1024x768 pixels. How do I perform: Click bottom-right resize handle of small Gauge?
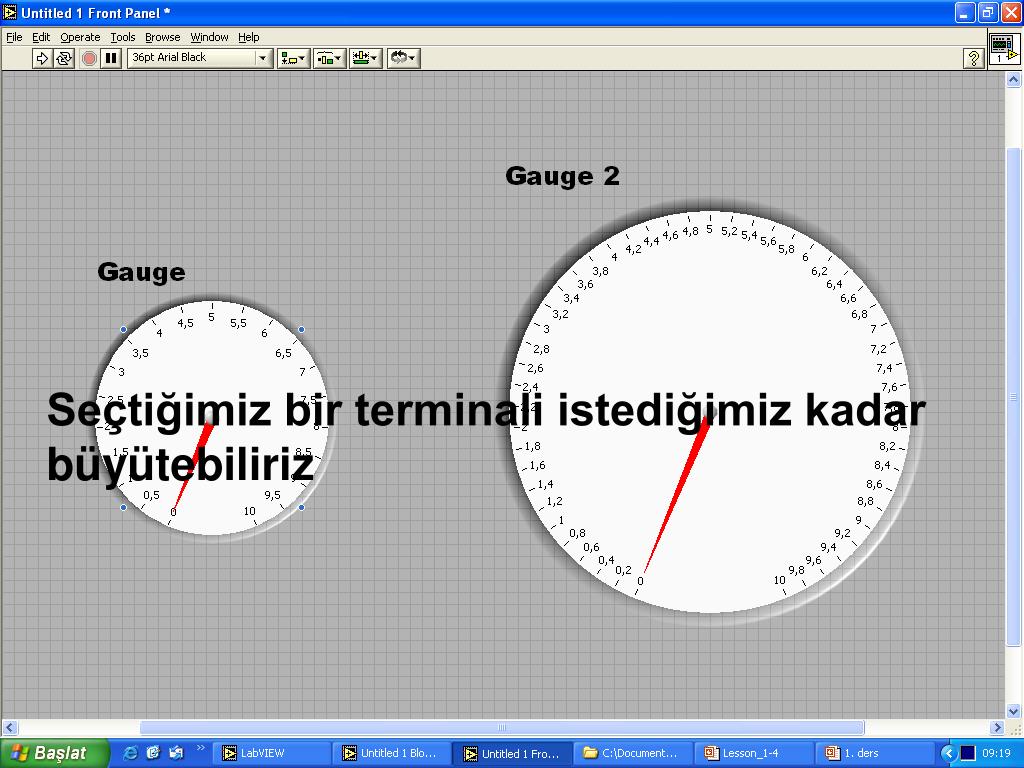[x=301, y=507]
